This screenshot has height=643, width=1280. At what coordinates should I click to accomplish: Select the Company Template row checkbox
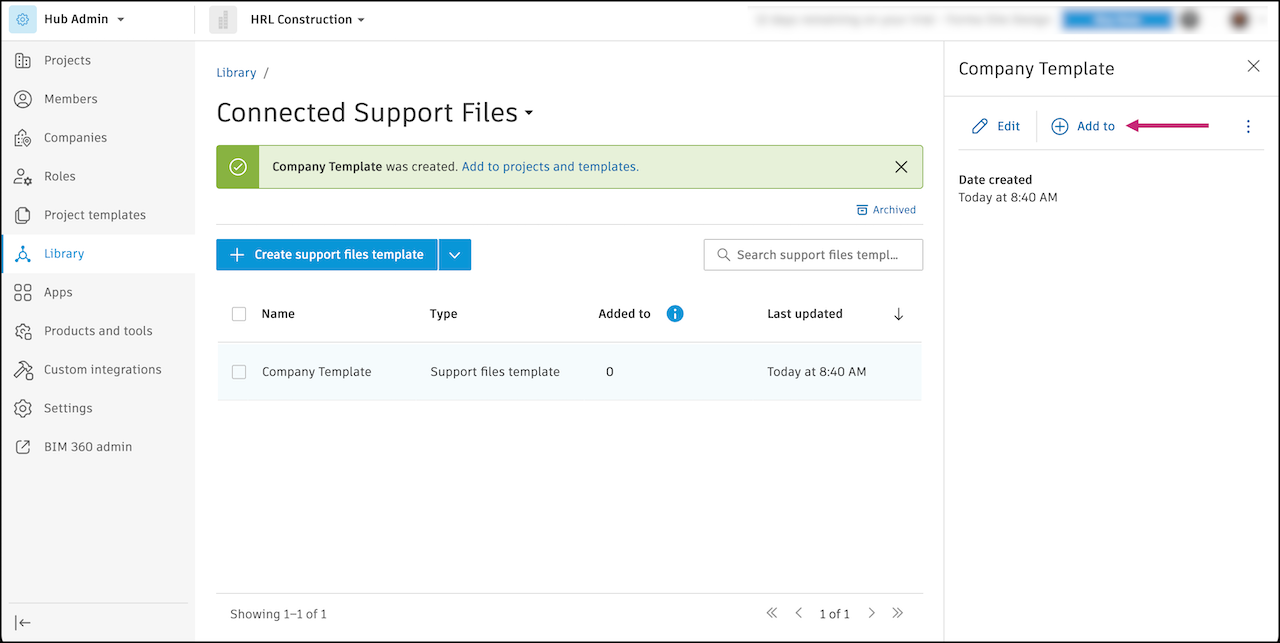tap(239, 371)
